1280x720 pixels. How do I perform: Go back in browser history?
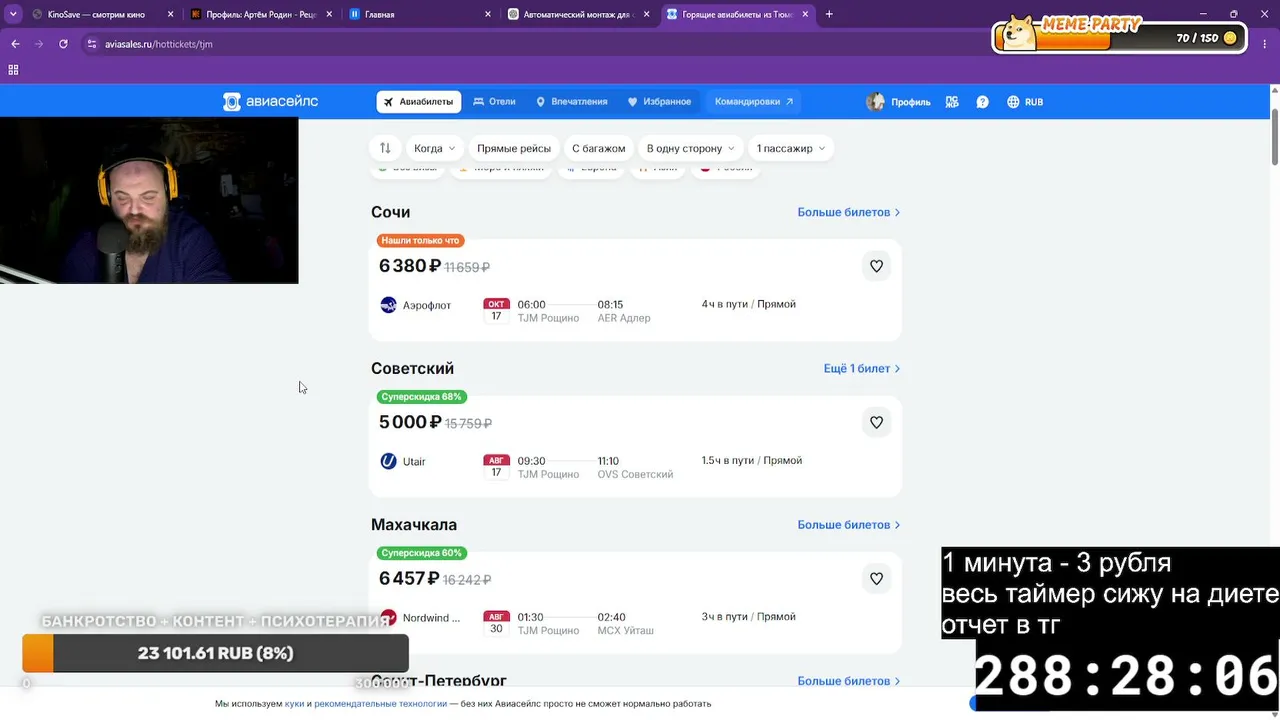15,44
